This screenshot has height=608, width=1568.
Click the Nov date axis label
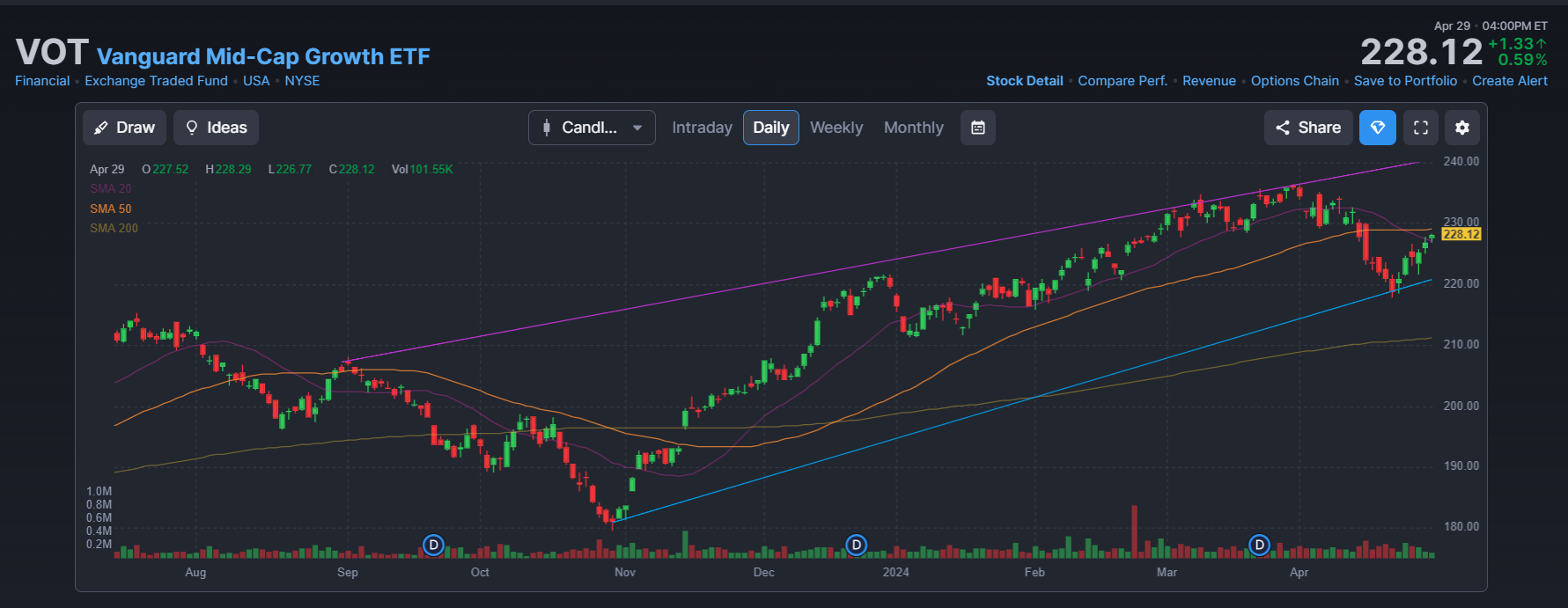pos(625,572)
